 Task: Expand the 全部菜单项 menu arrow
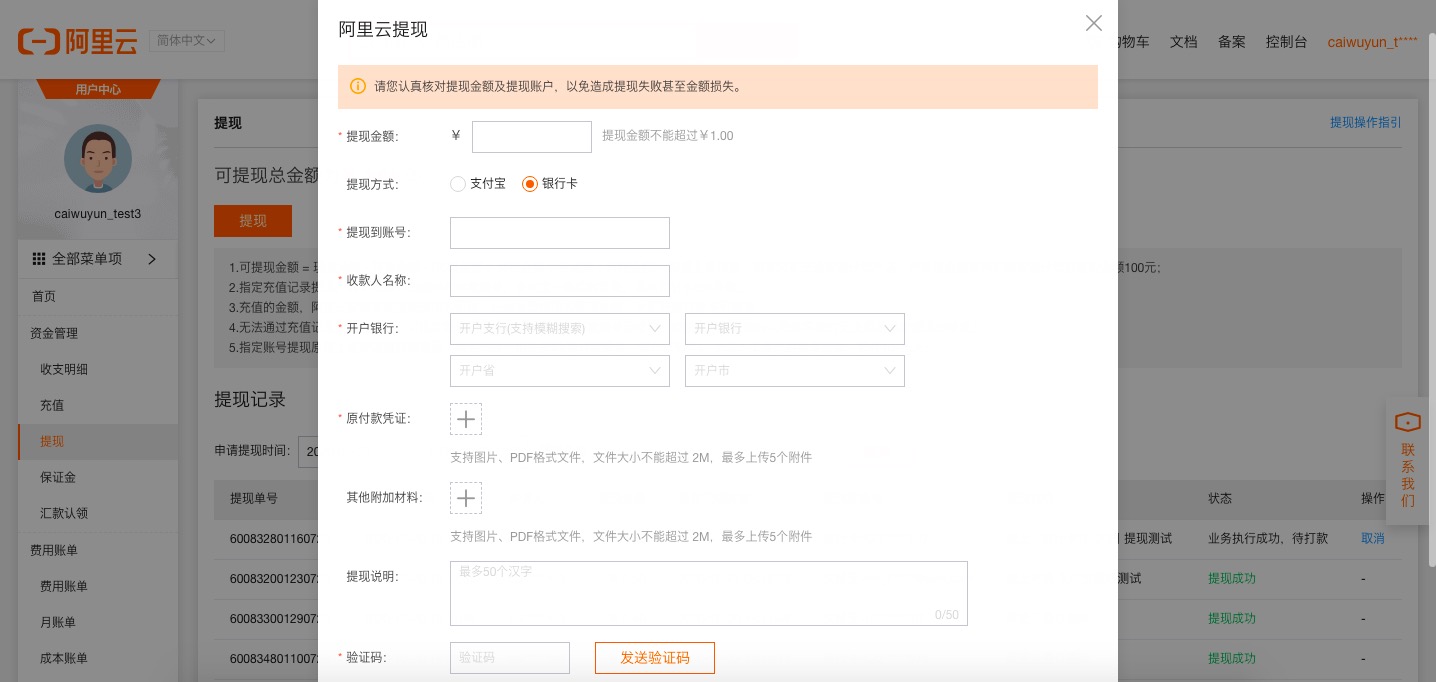(152, 259)
